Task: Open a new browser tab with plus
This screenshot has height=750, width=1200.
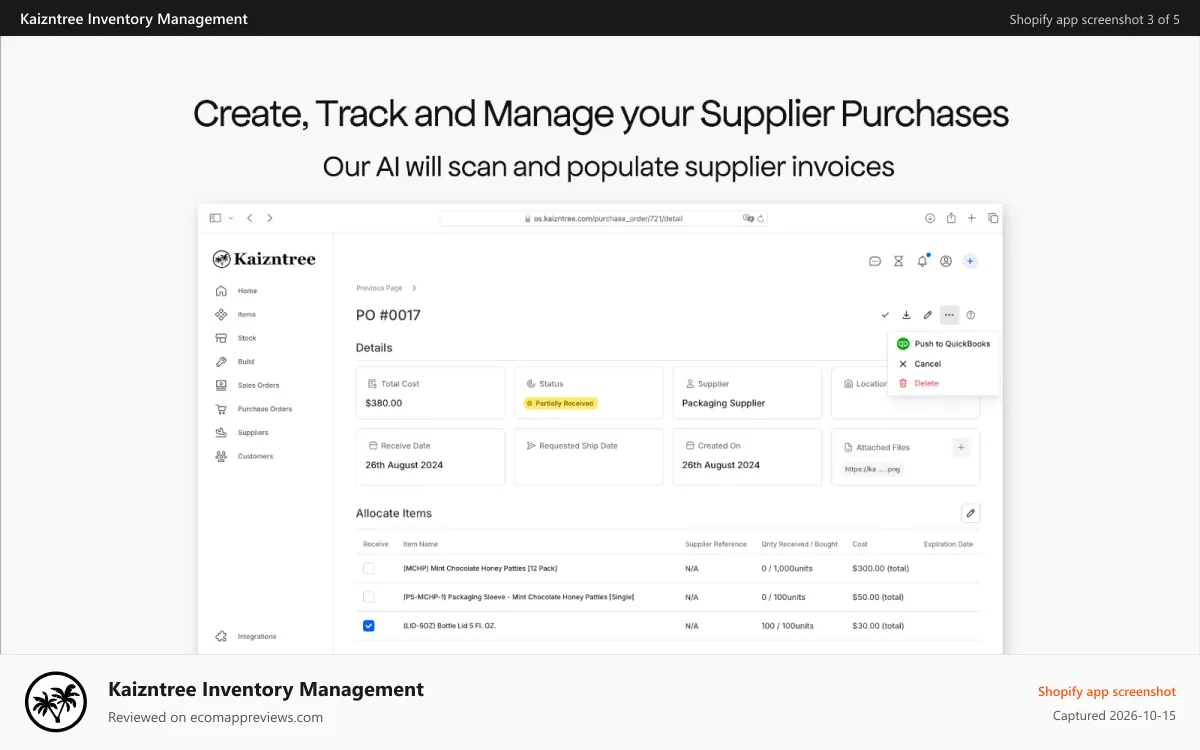Action: (971, 218)
